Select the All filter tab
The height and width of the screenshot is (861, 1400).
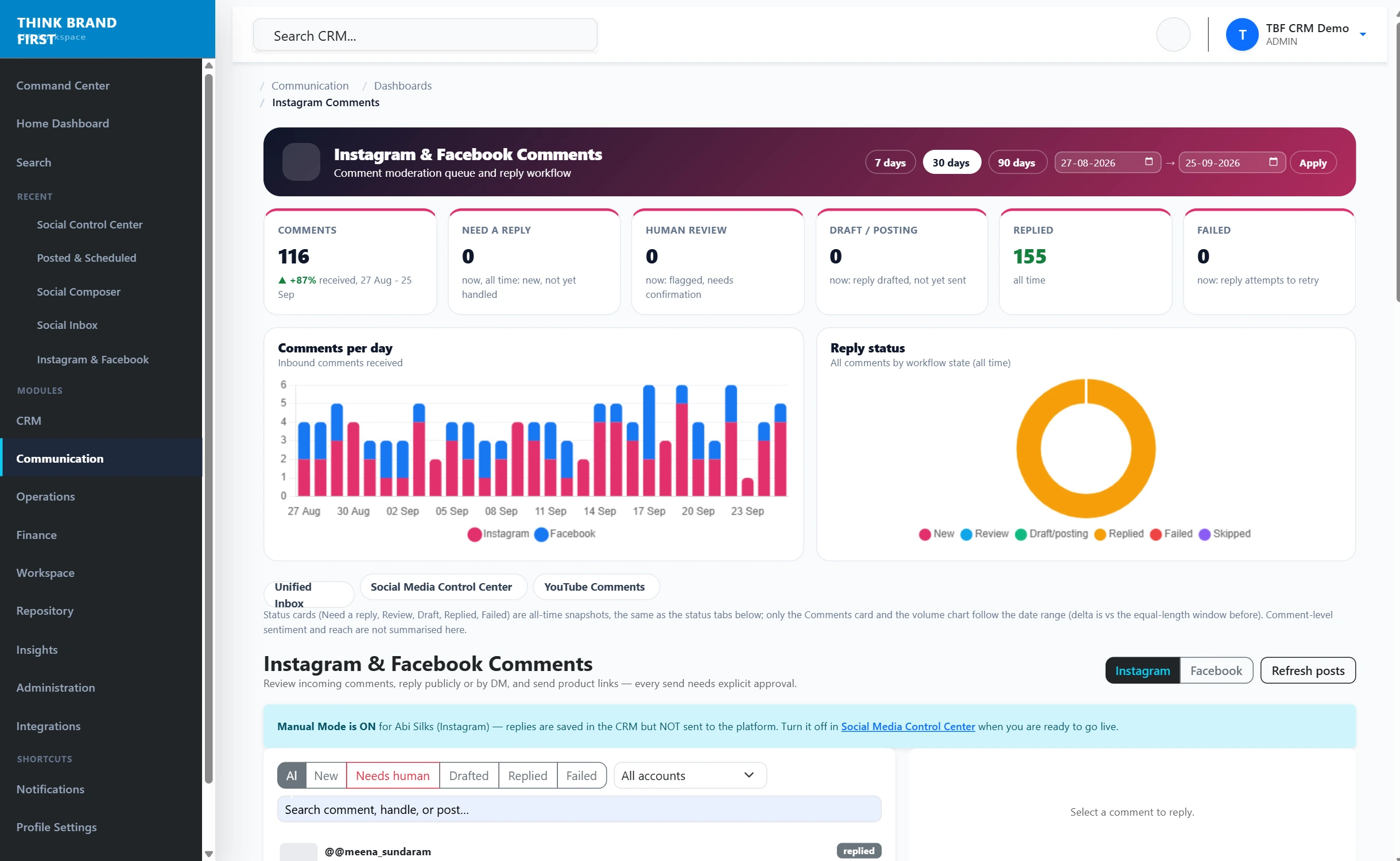tap(292, 775)
